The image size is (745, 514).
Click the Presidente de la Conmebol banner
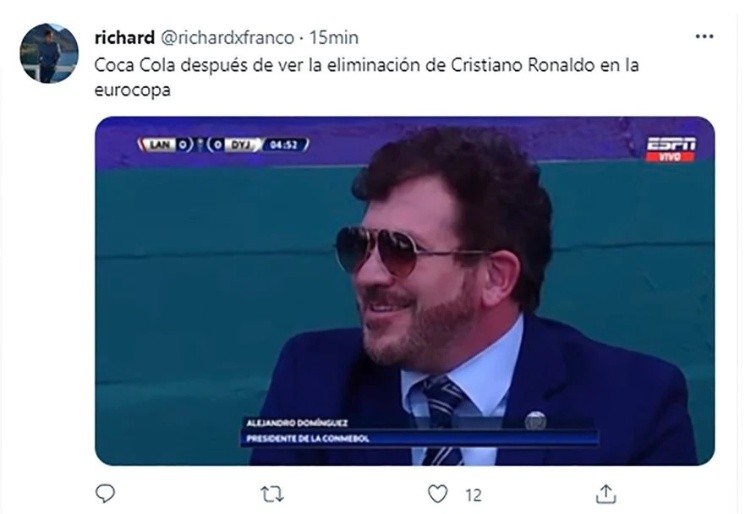coord(420,438)
